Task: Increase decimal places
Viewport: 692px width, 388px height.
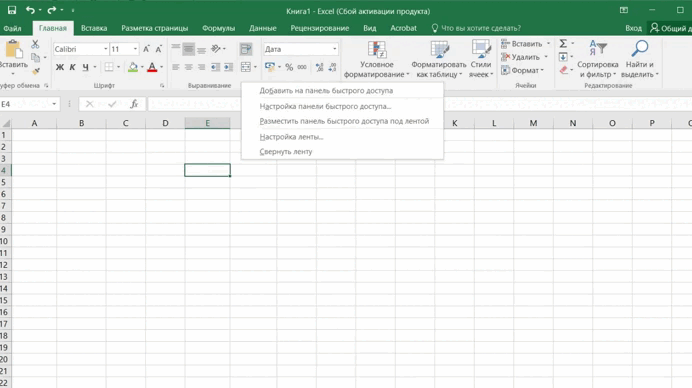Action: [320, 67]
